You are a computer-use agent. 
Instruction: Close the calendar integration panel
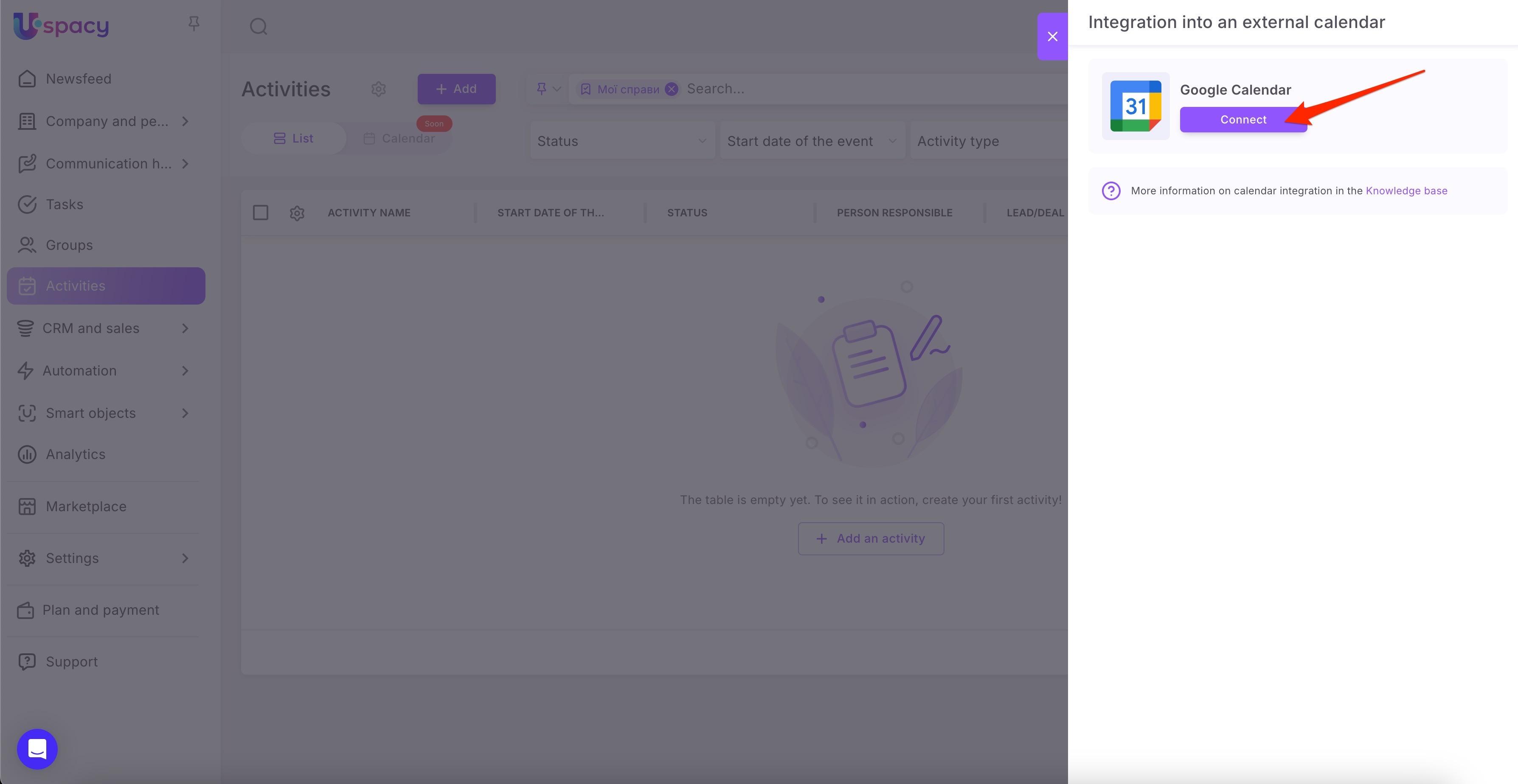1052,36
